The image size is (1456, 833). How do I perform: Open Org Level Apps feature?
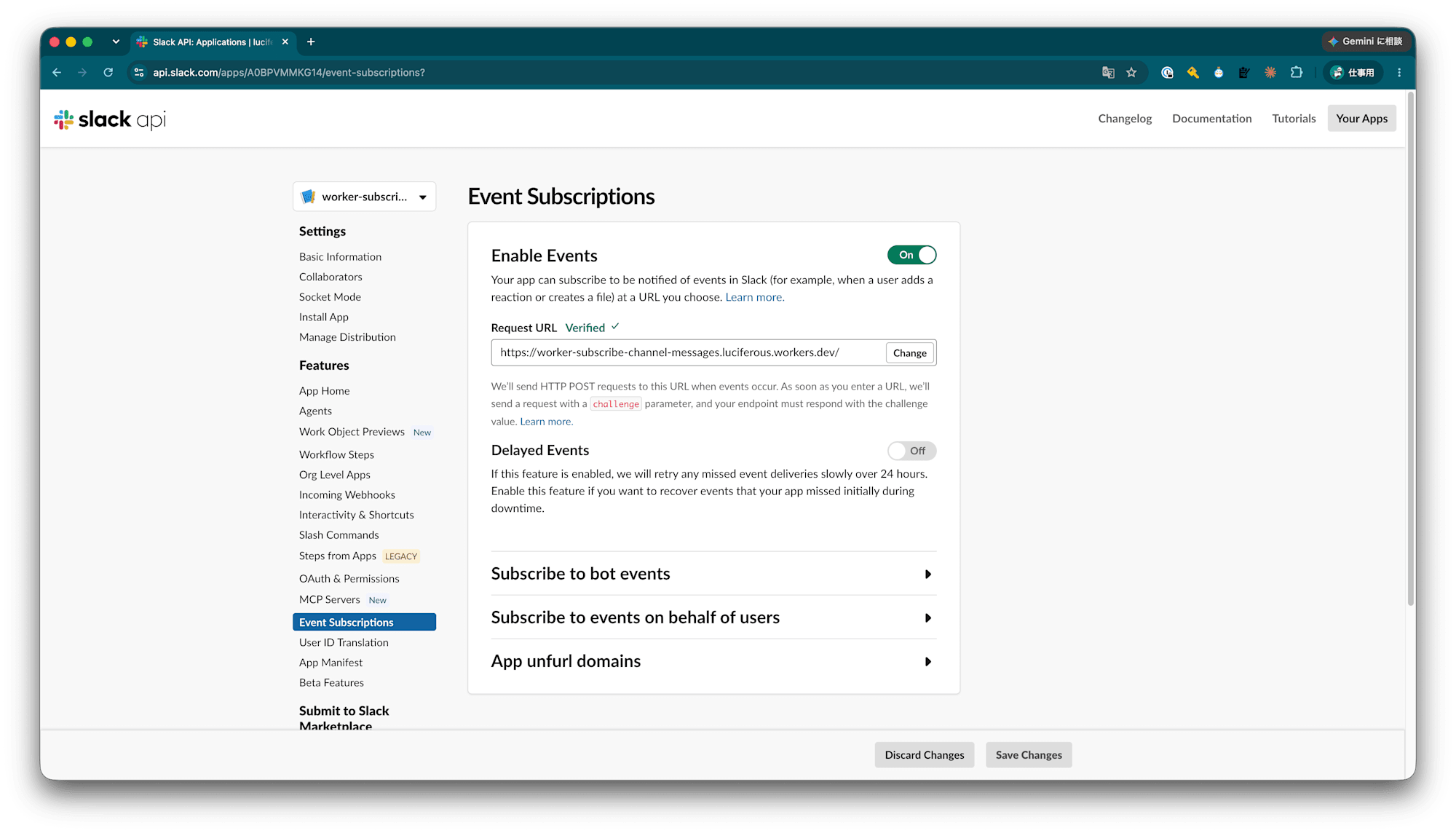pos(335,475)
